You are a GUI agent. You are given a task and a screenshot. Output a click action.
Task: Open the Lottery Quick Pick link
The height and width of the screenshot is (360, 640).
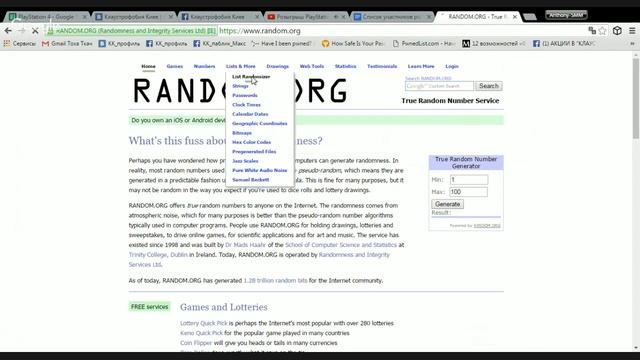[204, 323]
